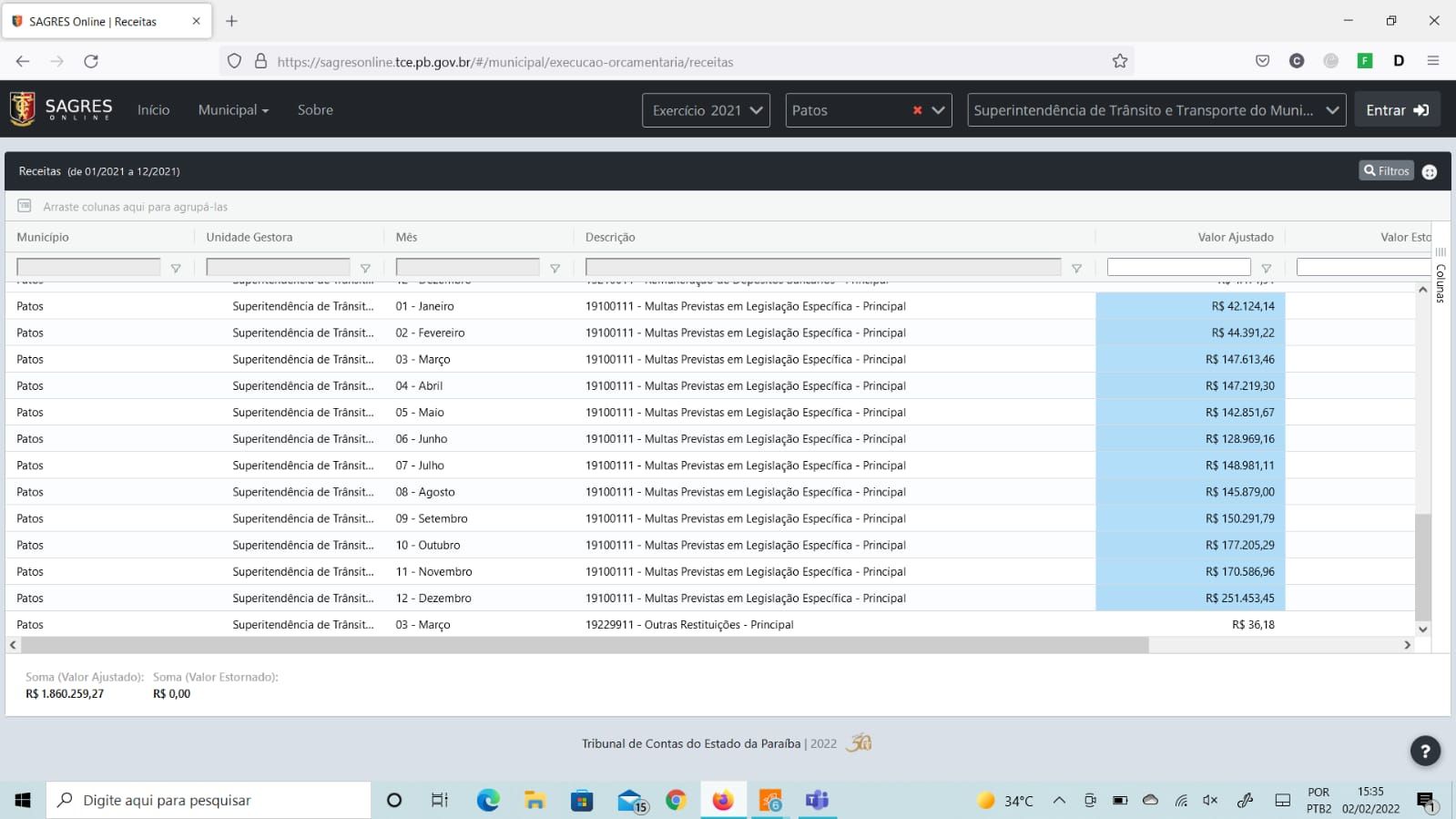Click the 09 - Setembro month cell
The width and height of the screenshot is (1456, 819).
432,518
